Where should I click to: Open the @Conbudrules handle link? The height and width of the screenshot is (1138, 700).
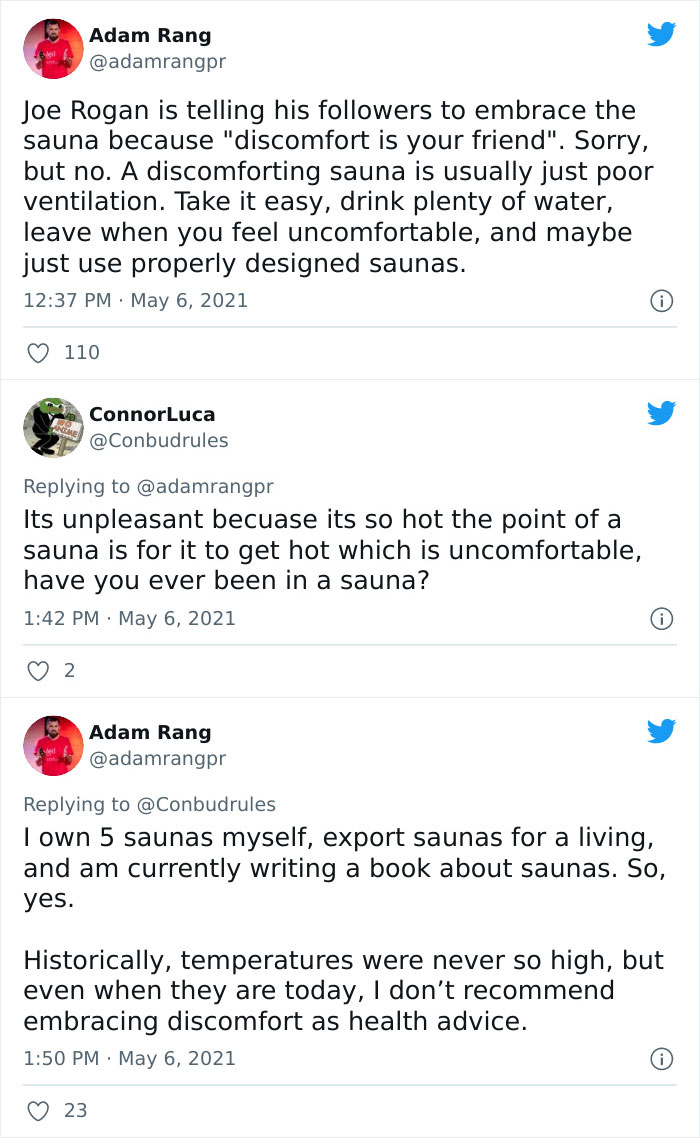click(158, 439)
